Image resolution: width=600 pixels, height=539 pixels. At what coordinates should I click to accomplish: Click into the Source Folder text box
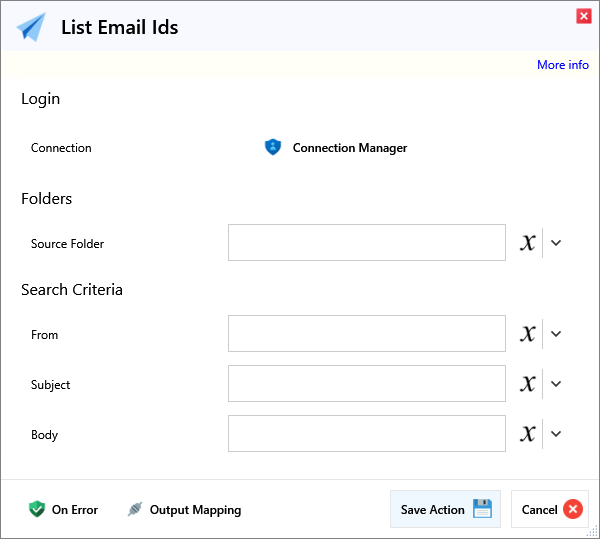pos(366,243)
